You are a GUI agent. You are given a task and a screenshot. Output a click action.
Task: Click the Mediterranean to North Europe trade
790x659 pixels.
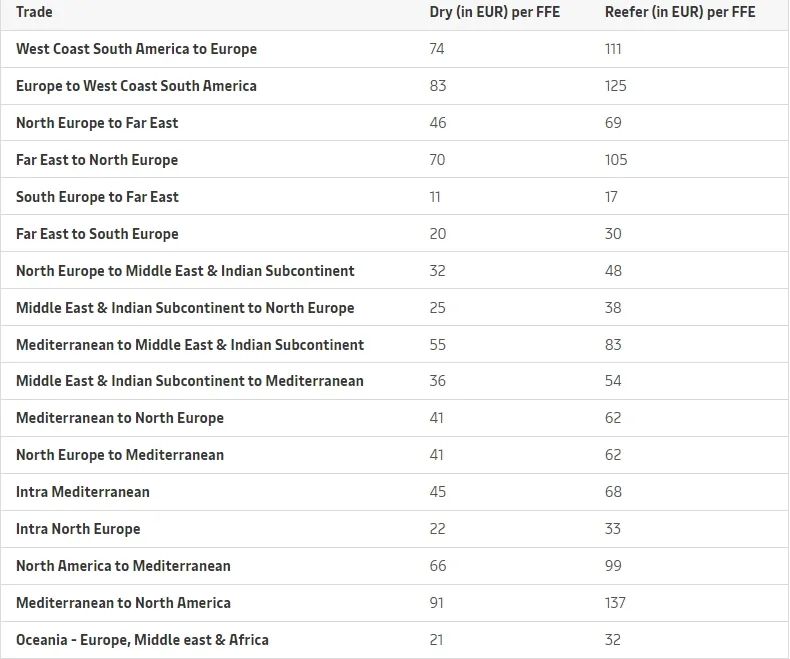120,418
